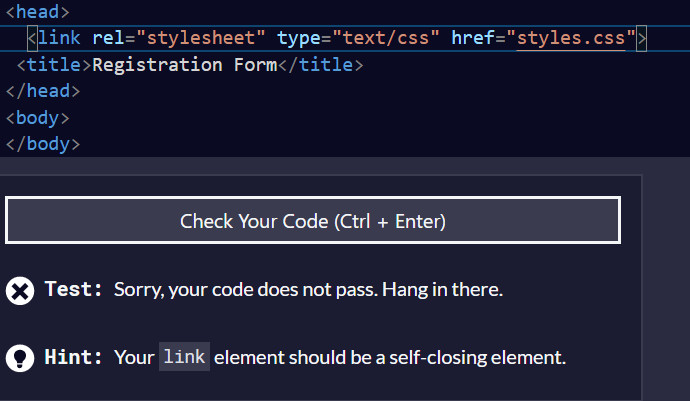Screen dimensions: 690x401
Task: Open the styles.css href link
Action: pyautogui.click(x=571, y=38)
